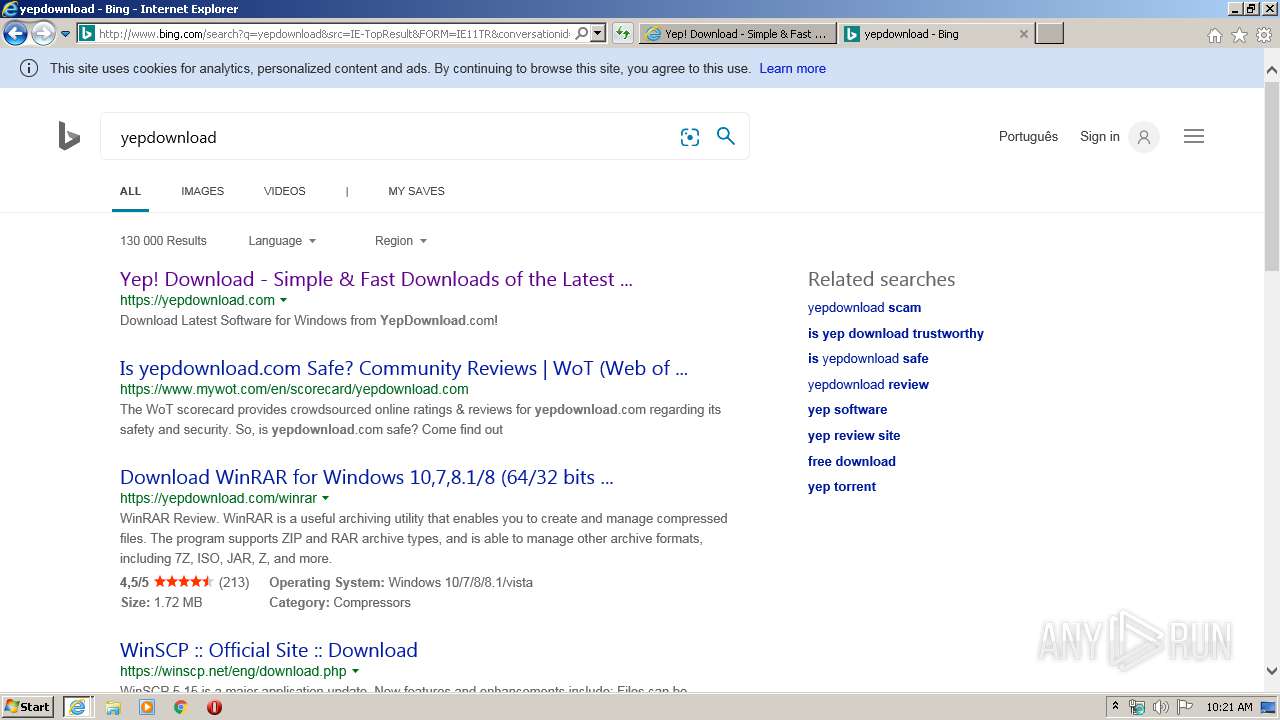Click the red Opera taskbar icon

point(214,707)
